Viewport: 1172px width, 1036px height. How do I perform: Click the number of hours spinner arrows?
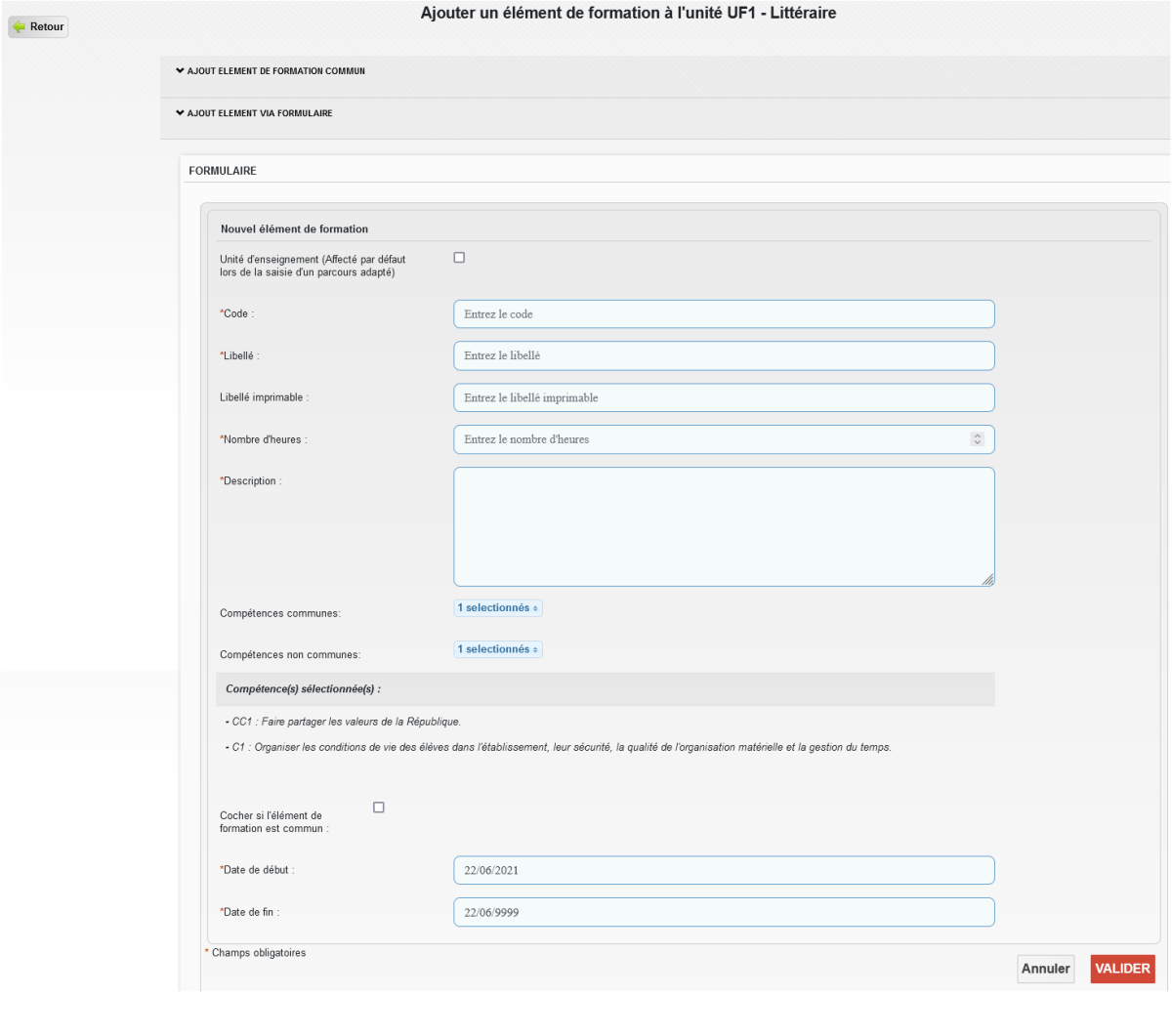click(x=977, y=439)
